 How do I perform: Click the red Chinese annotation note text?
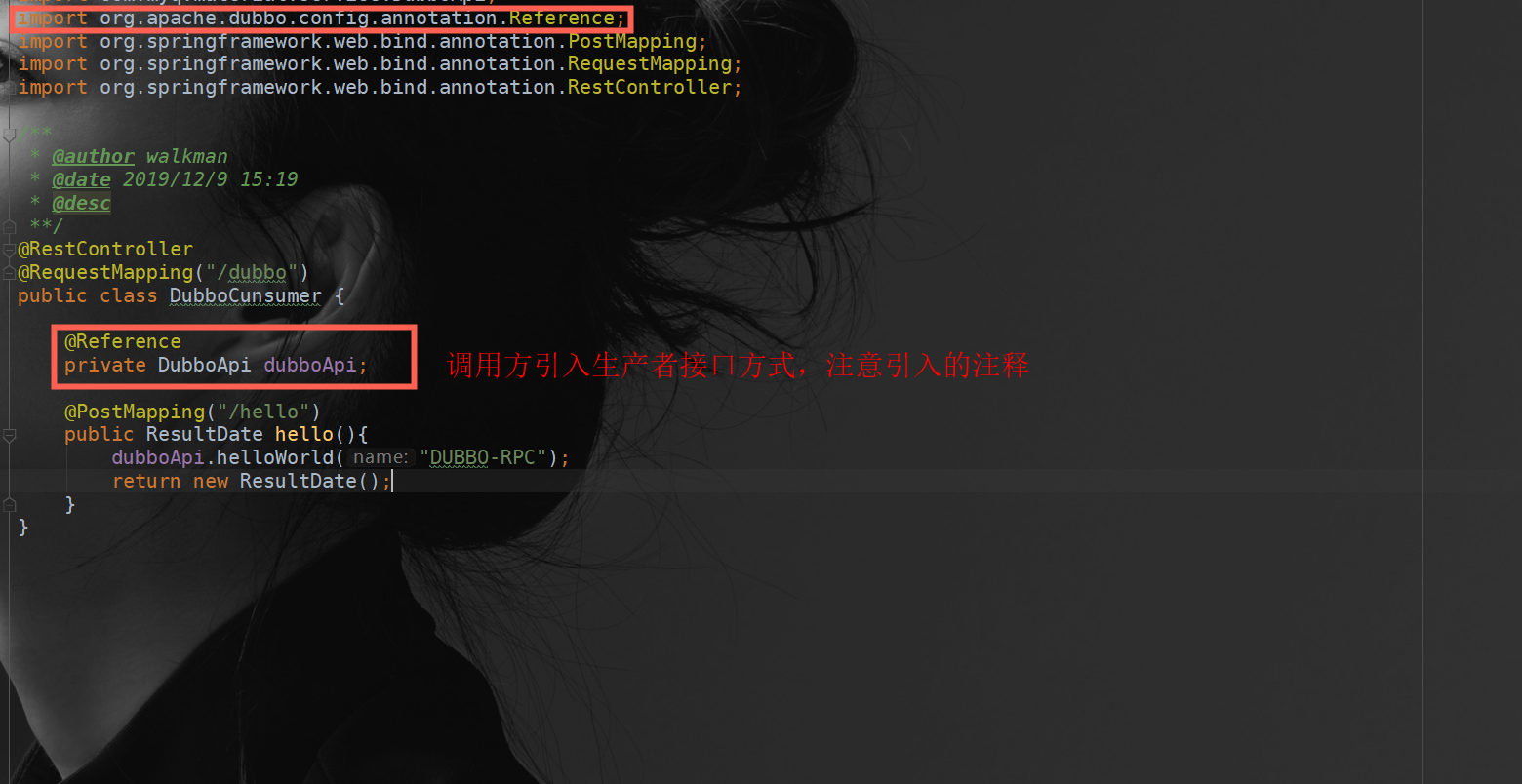[x=738, y=366]
